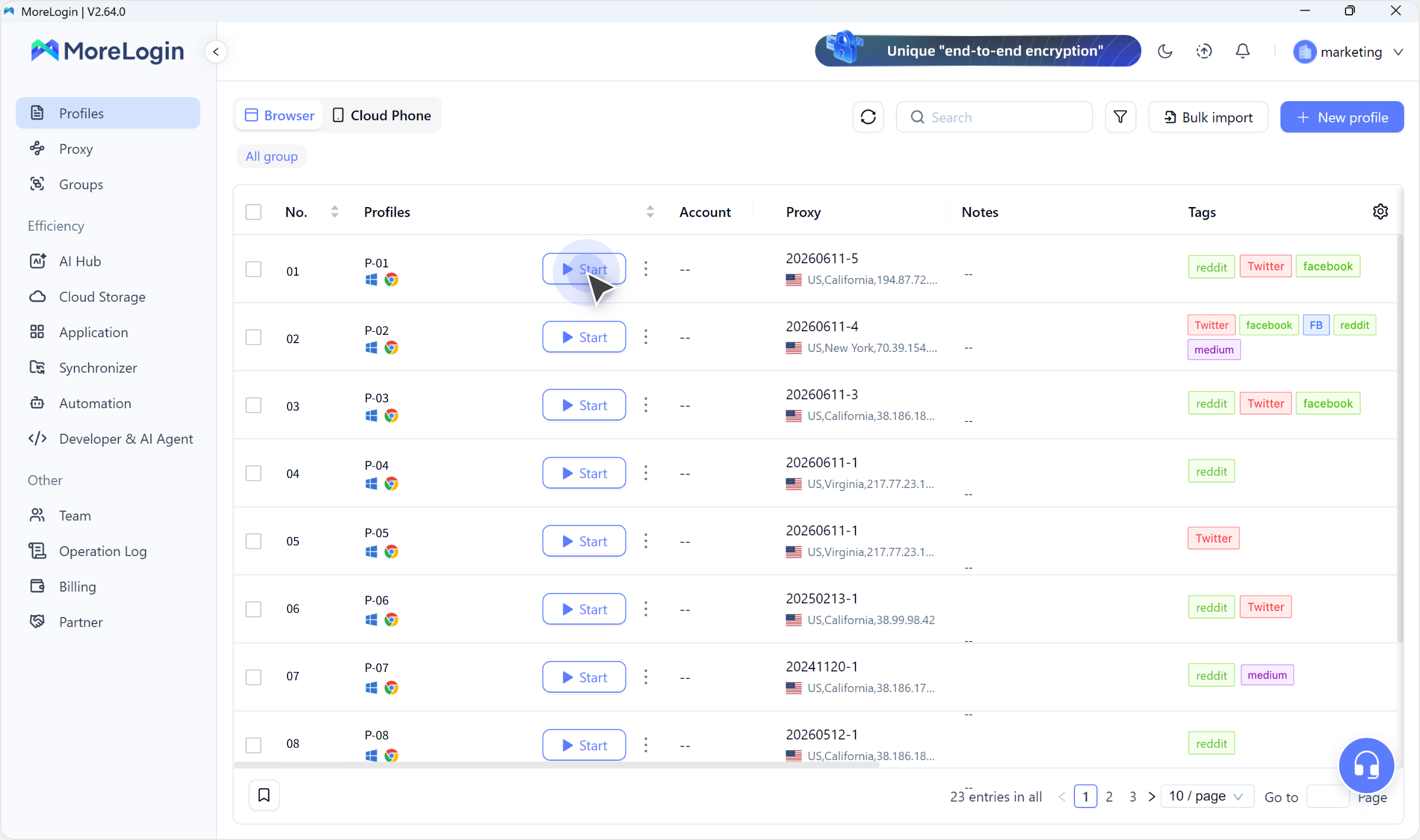Screen dimensions: 1420x840
Task: Click the marketing account avatar
Action: coord(1304,52)
